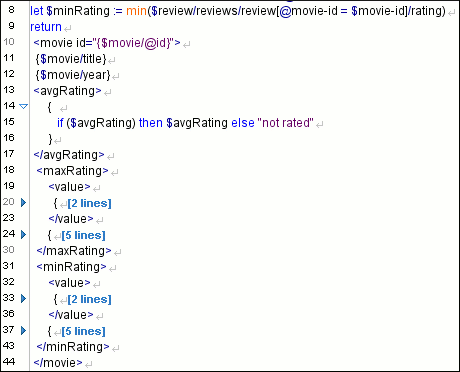The width and height of the screenshot is (460, 372).
Task: Click the [5 lines] placeholder on line 24
Action: (83, 235)
